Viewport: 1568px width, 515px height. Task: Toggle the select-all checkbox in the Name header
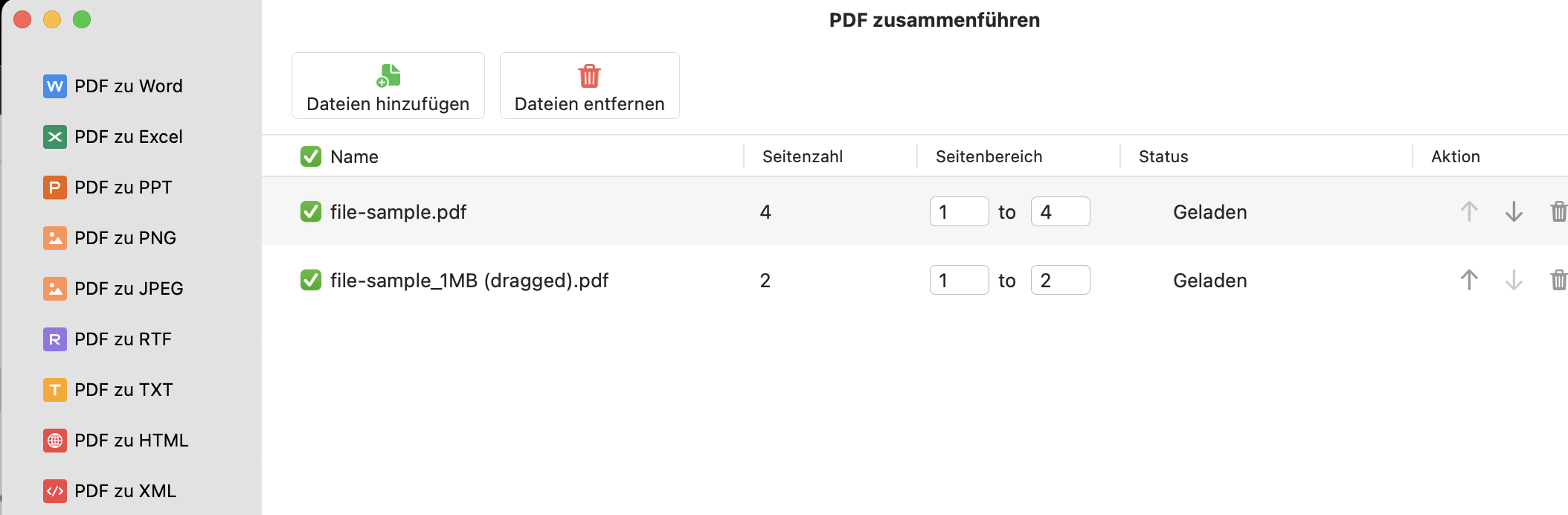click(310, 157)
